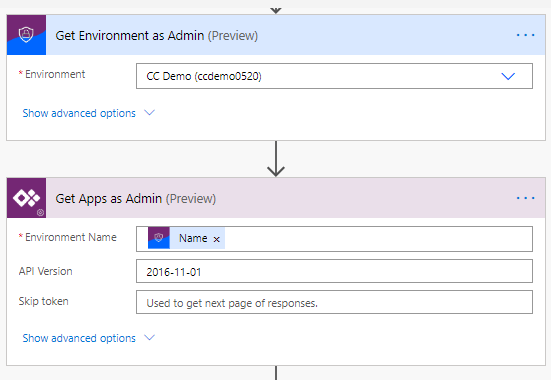
Task: Click the Power Apps admin connector diamond icon
Action: click(x=26, y=198)
